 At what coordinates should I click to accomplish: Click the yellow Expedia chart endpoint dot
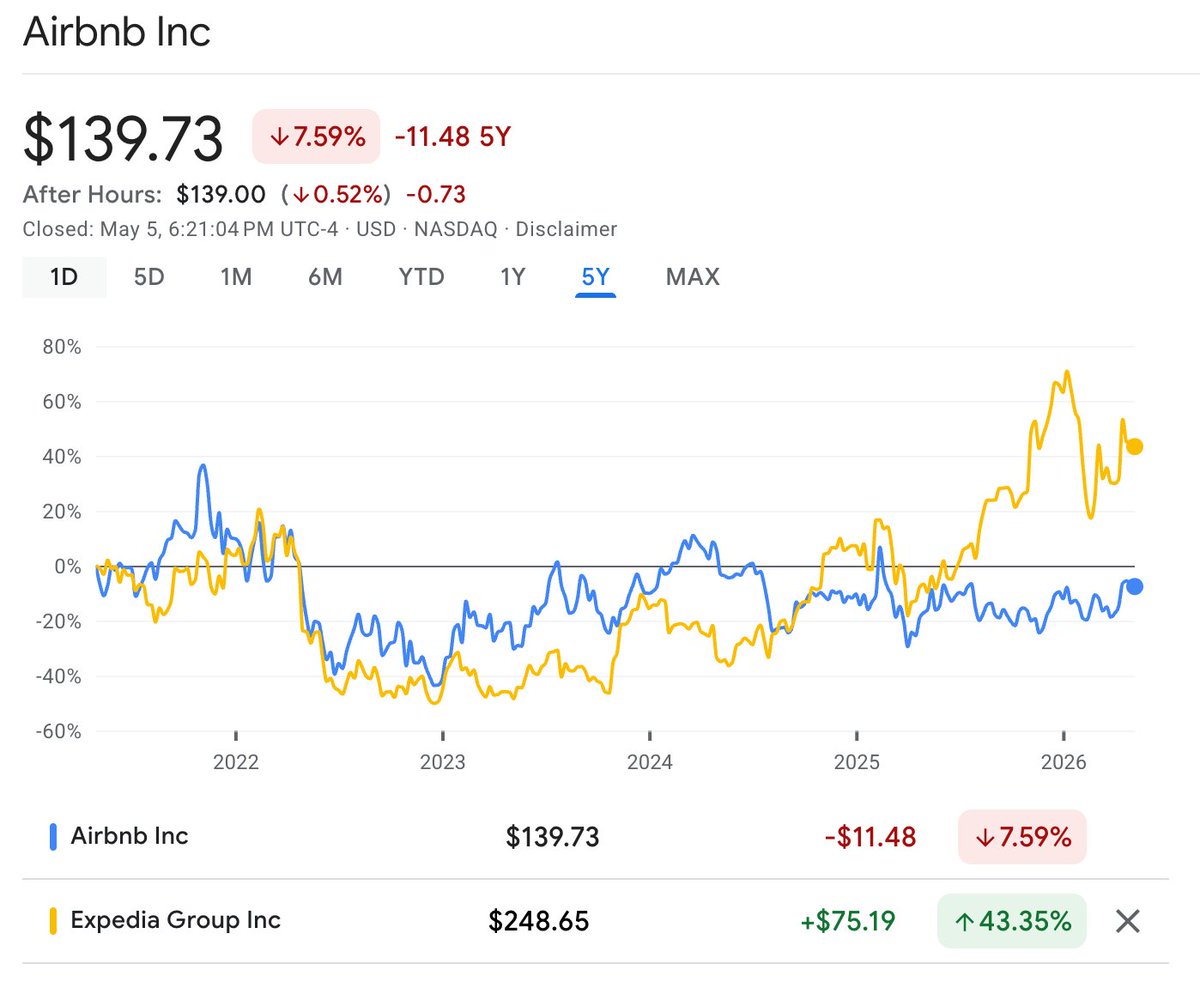1134,446
